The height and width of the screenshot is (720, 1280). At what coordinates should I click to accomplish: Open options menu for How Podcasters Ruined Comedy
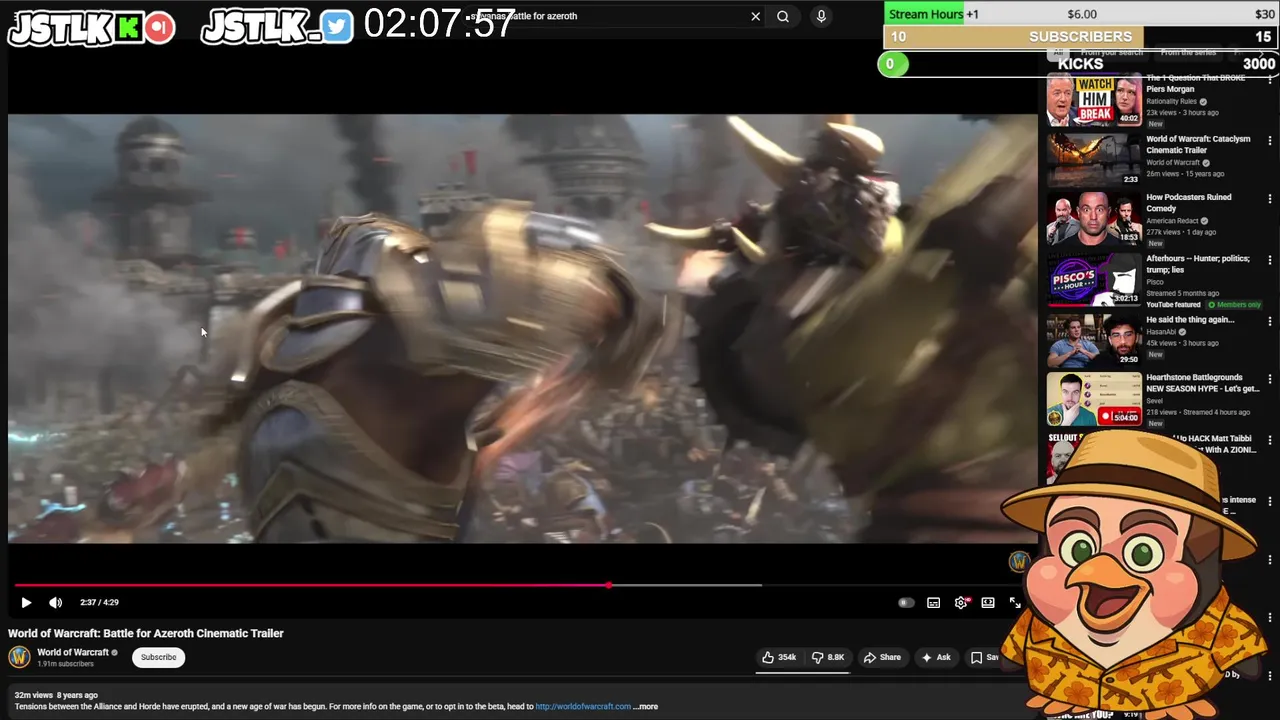(x=1270, y=200)
